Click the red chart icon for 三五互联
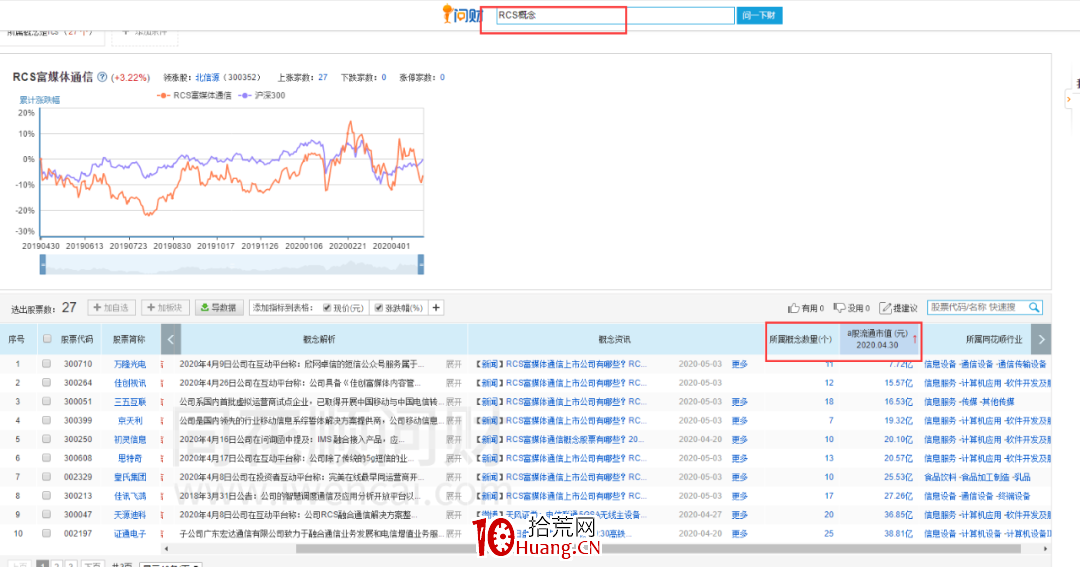Viewport: 1080px width, 567px height. [x=162, y=402]
